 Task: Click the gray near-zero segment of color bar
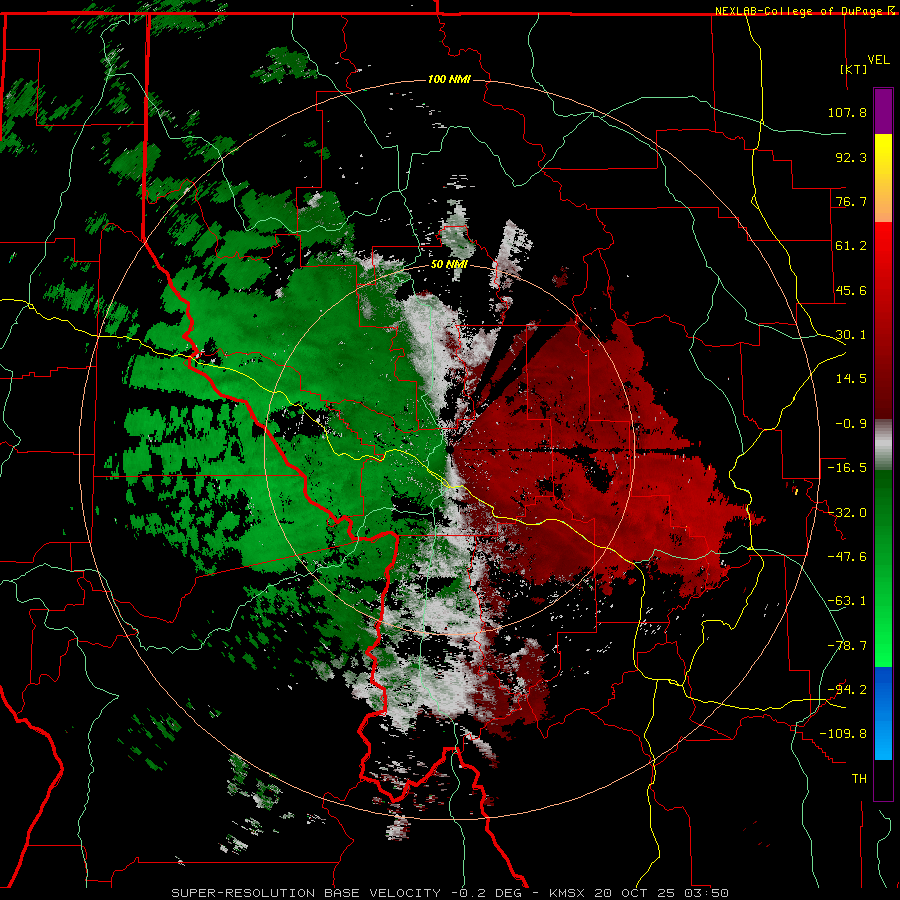[x=883, y=445]
